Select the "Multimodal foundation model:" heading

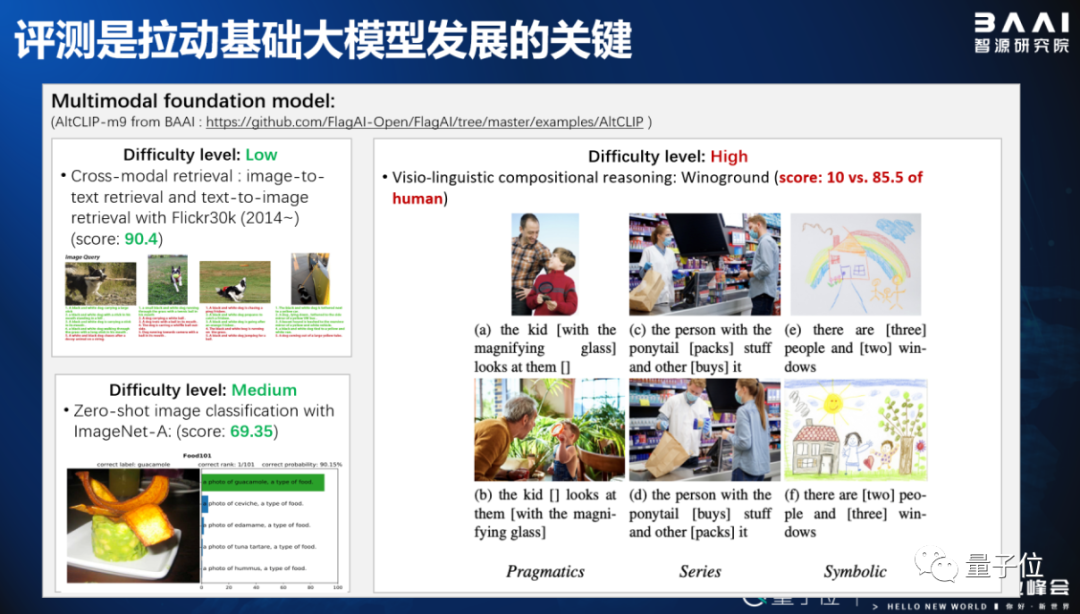tap(193, 101)
